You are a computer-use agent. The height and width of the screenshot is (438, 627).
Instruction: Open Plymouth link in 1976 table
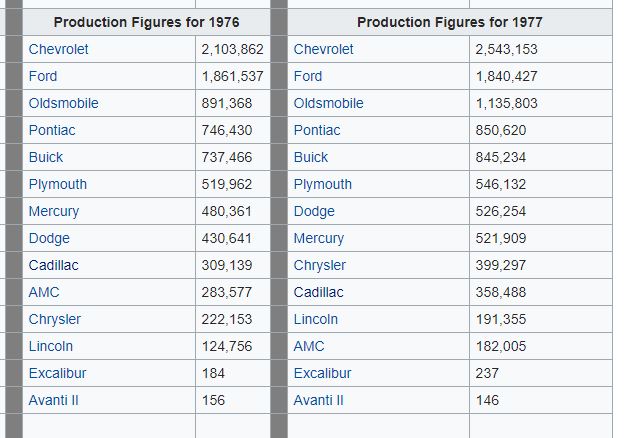pyautogui.click(x=58, y=184)
